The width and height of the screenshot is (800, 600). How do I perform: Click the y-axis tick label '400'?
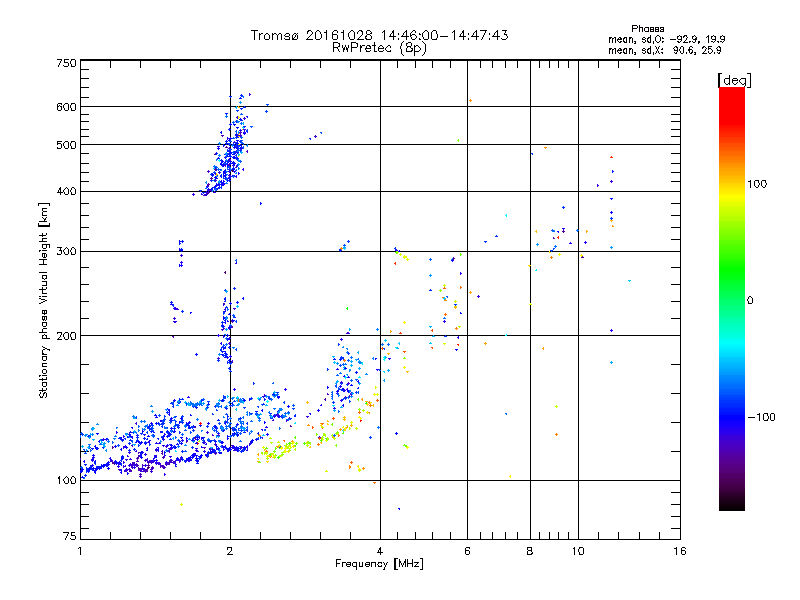pos(66,191)
